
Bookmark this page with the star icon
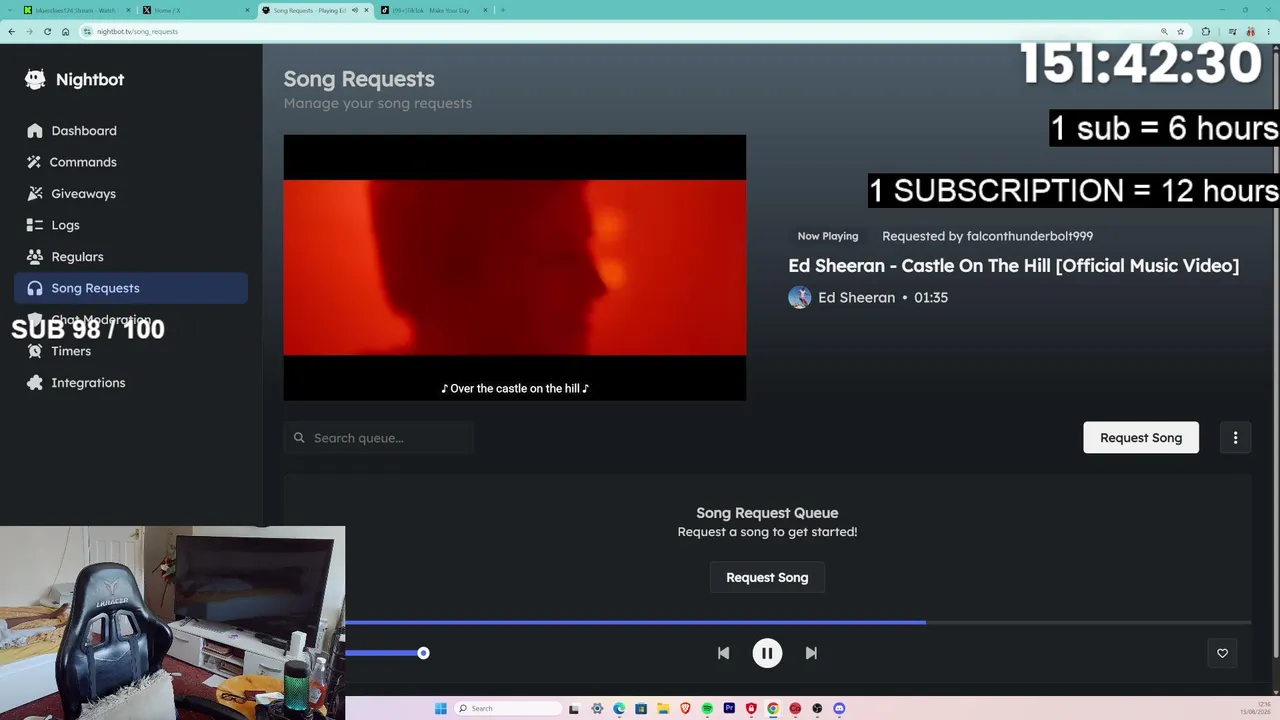[x=1180, y=31]
